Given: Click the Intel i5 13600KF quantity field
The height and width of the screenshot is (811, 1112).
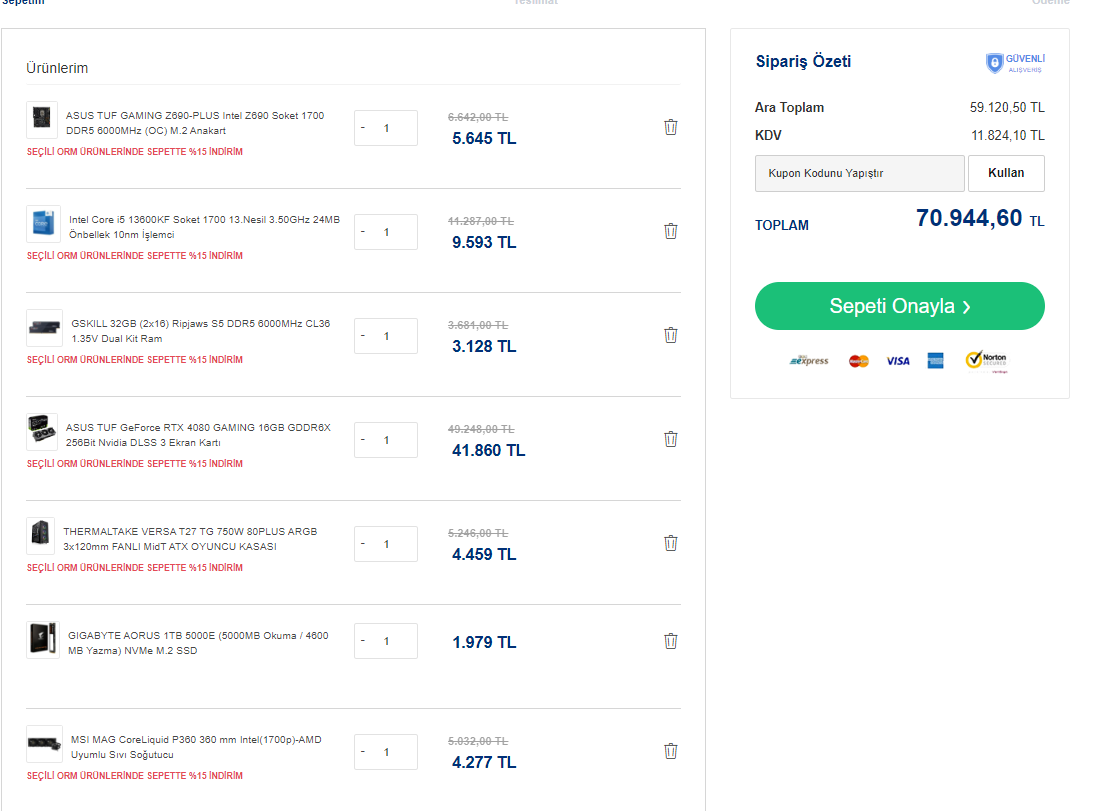Looking at the screenshot, I should pos(387,232).
